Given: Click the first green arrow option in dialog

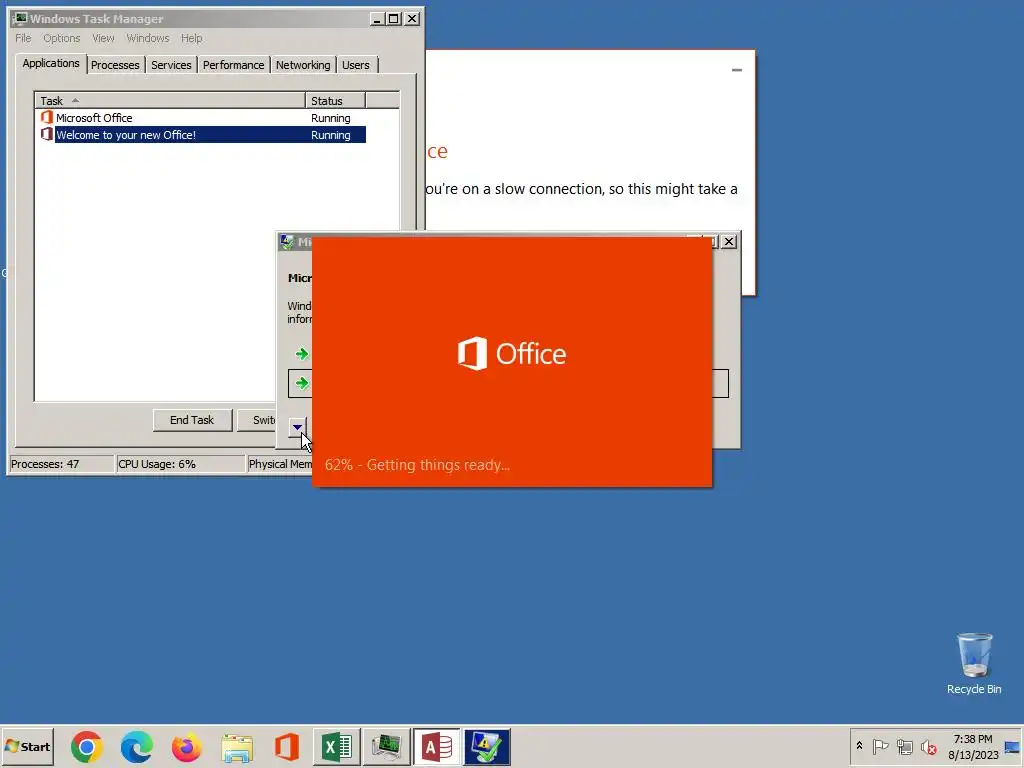Looking at the screenshot, I should (302, 354).
